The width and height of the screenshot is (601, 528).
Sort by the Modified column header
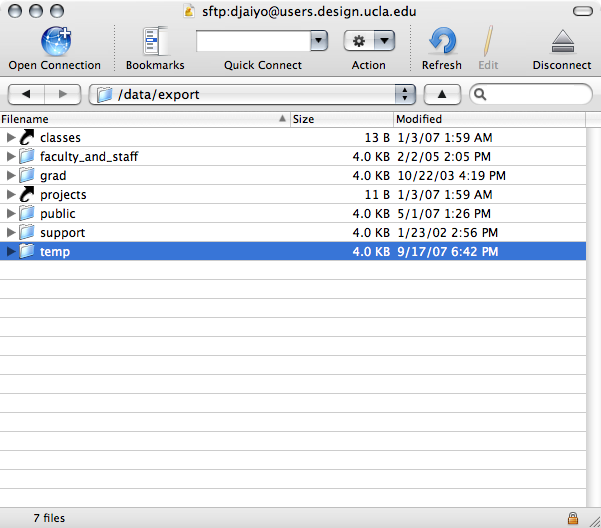(490, 119)
